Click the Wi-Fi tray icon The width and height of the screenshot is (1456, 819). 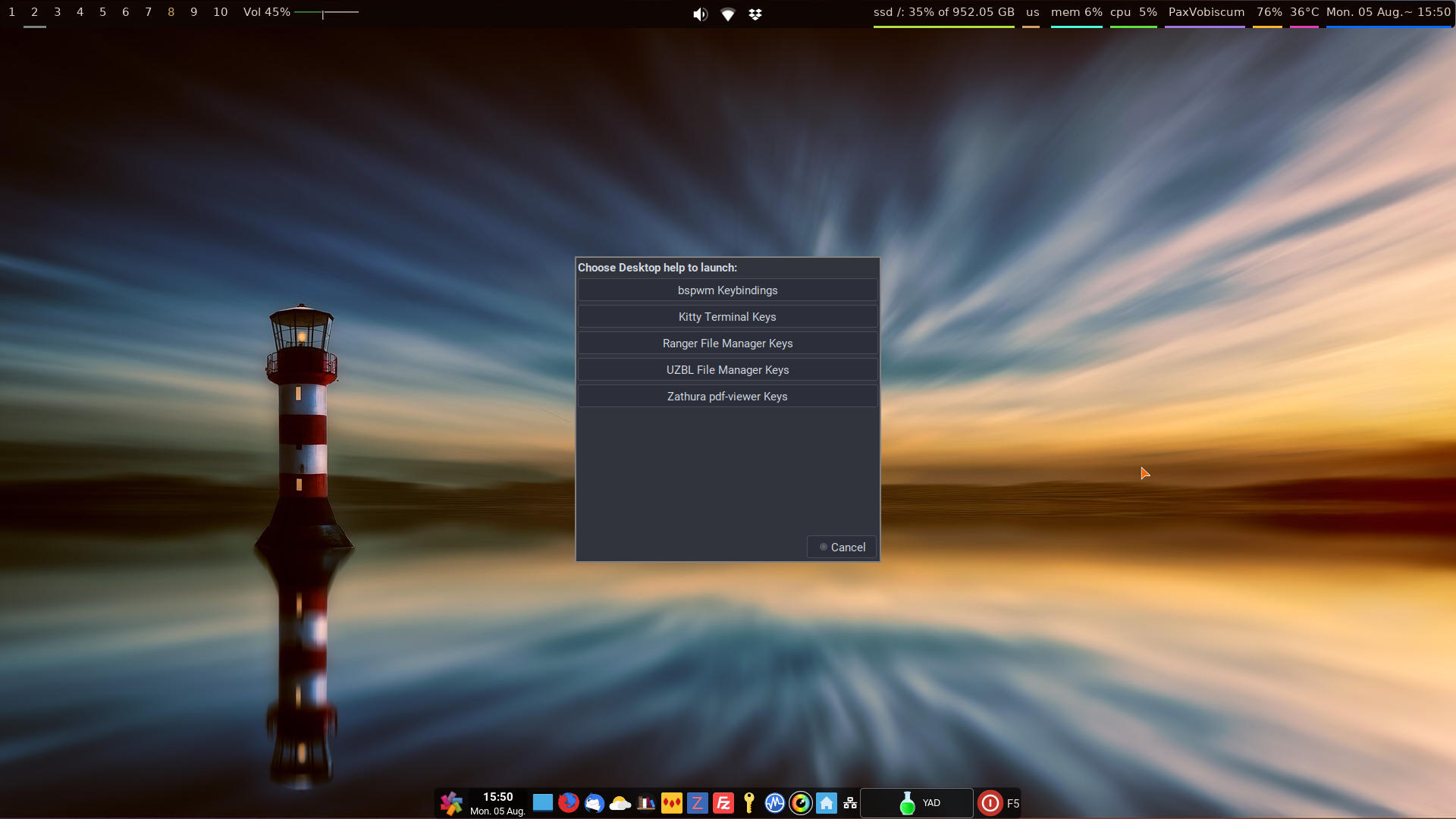point(728,14)
